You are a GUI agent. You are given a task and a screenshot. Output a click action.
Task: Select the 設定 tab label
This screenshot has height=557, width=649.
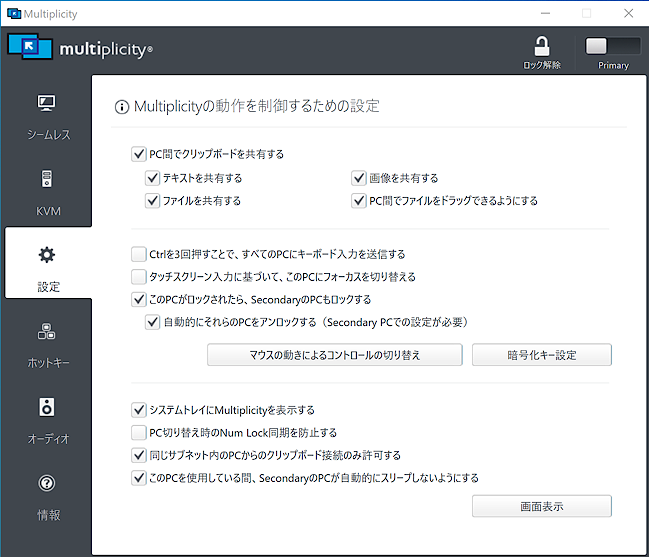point(48,287)
